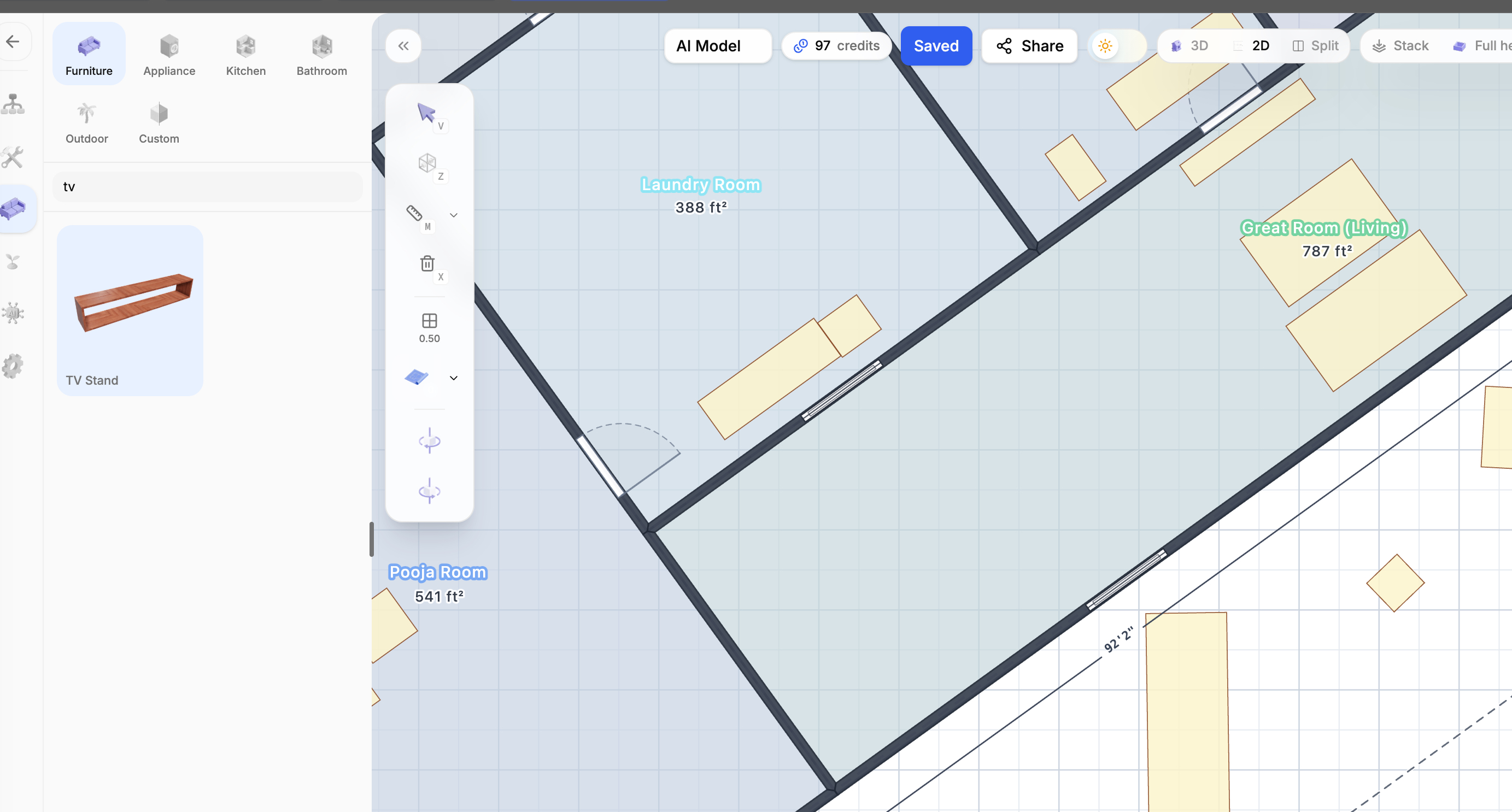The image size is (1512, 812).
Task: Click the upper rotate icon
Action: tap(430, 440)
